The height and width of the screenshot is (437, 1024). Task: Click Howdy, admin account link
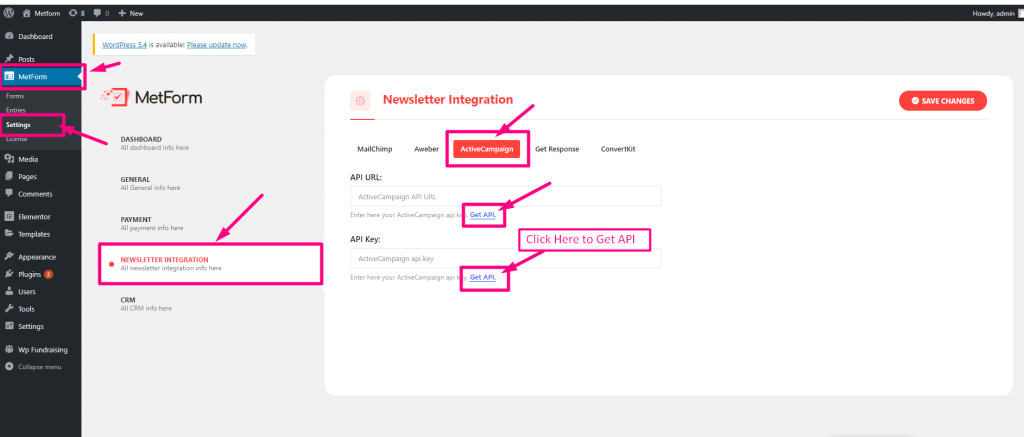[993, 13]
